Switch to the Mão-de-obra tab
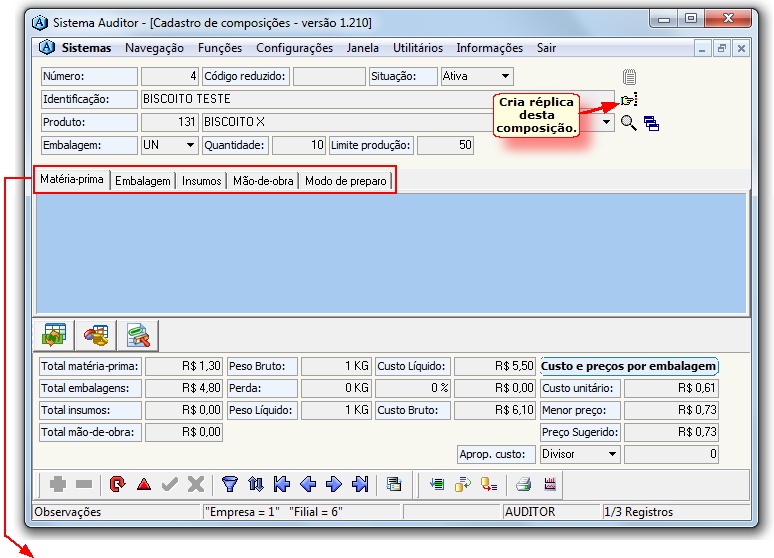The image size is (774, 558). click(x=263, y=181)
